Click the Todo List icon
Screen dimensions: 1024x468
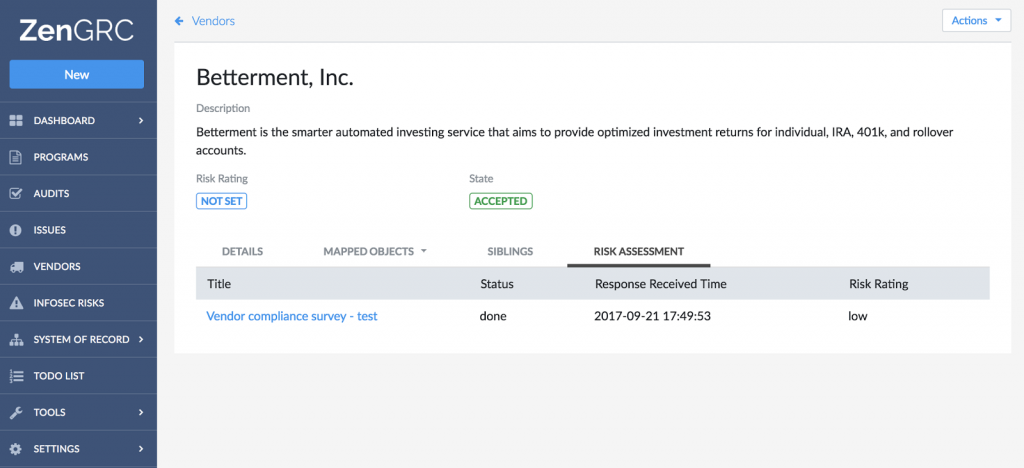16,376
